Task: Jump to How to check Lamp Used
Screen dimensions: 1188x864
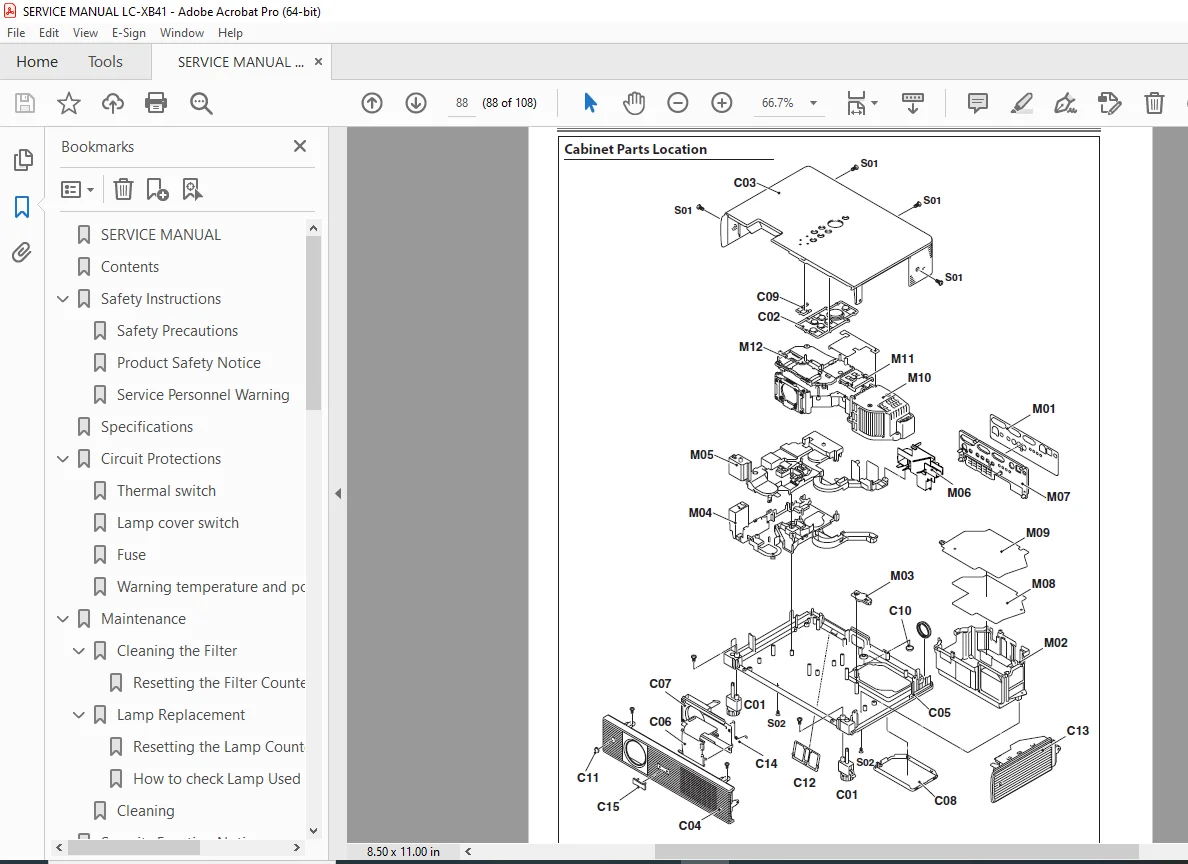Action: tap(217, 779)
